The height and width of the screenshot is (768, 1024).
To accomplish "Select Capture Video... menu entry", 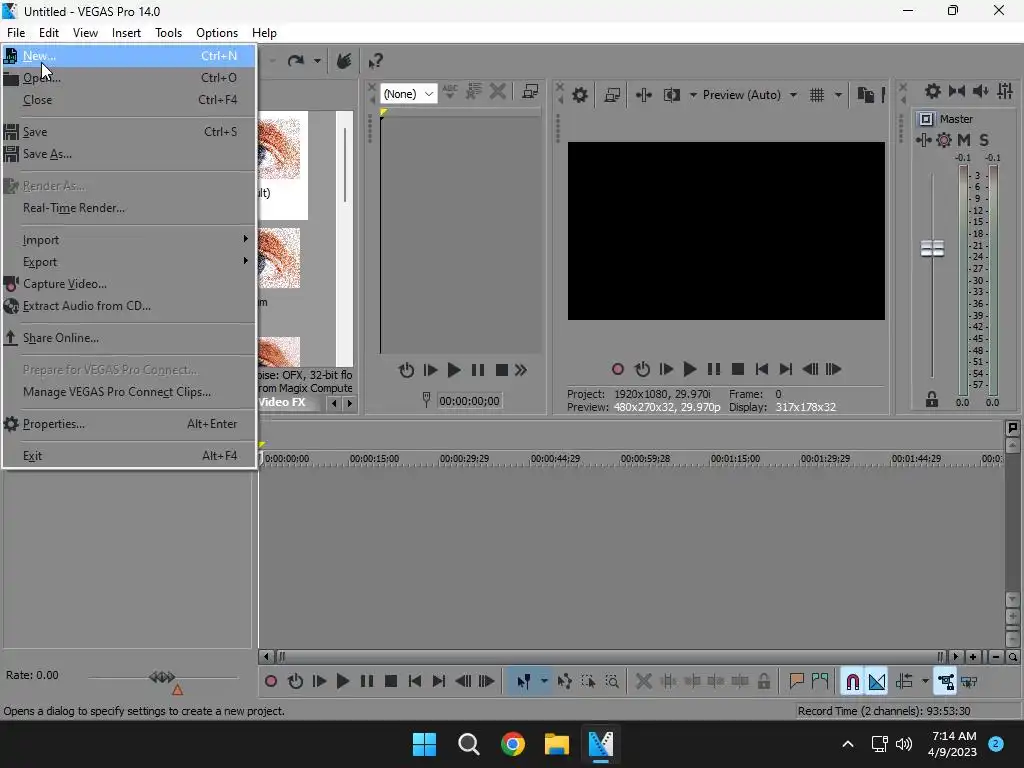I will 129,284.
